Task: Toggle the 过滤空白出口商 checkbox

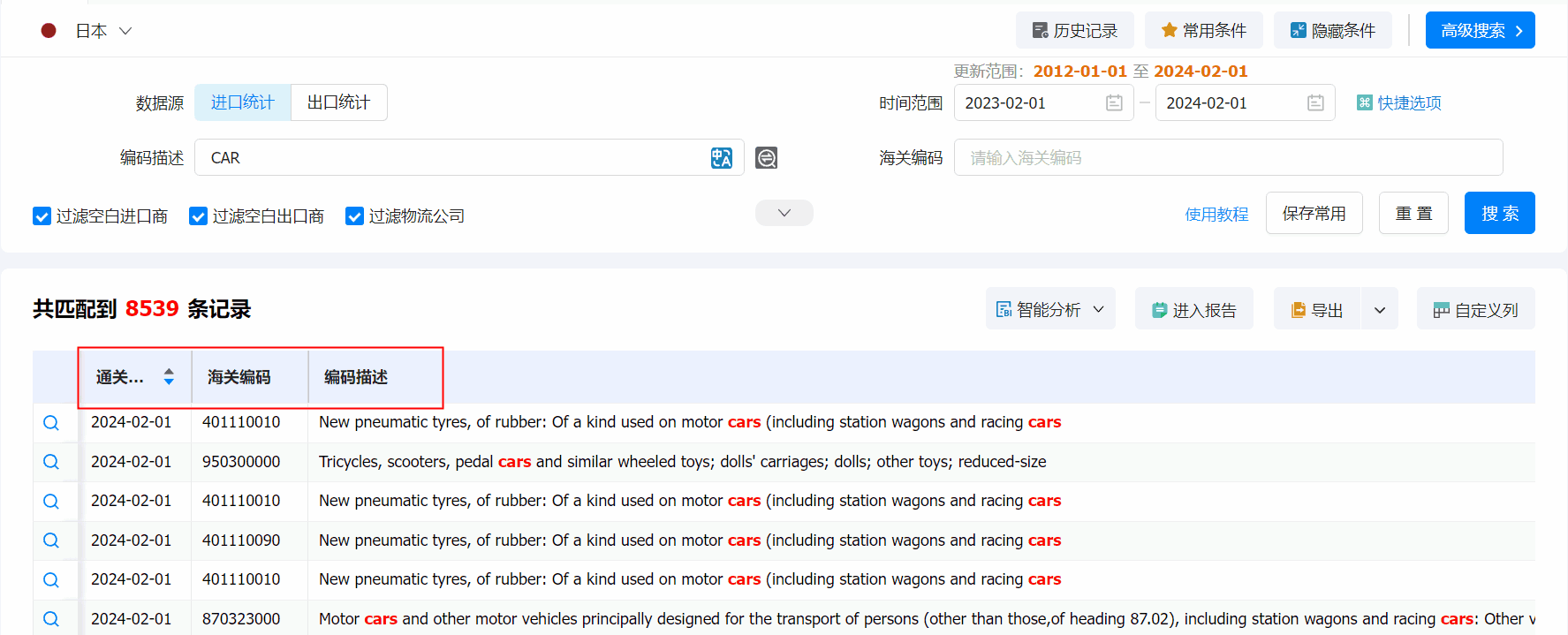Action: pyautogui.click(x=198, y=216)
